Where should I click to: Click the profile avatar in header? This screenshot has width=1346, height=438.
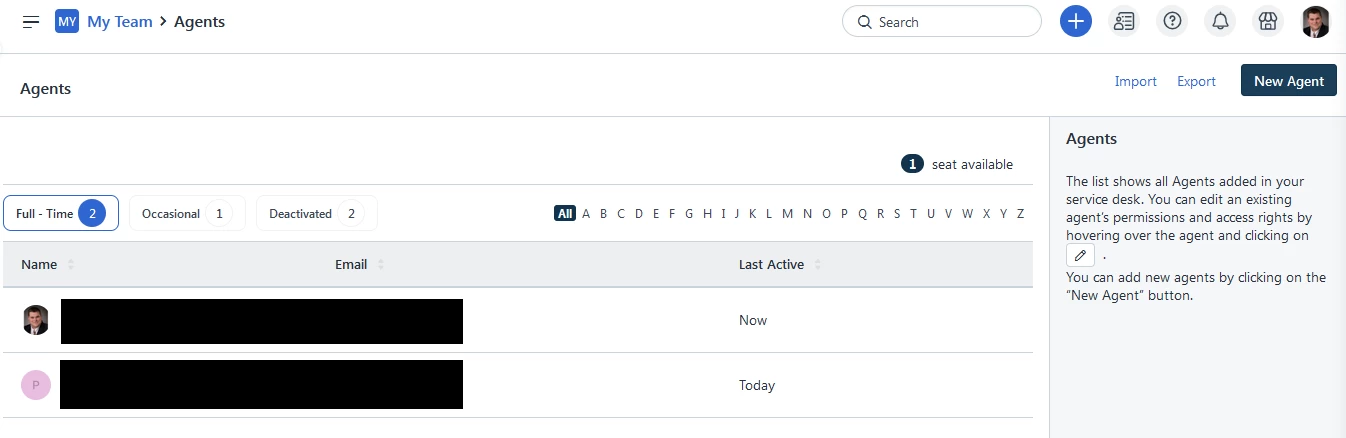(1316, 21)
